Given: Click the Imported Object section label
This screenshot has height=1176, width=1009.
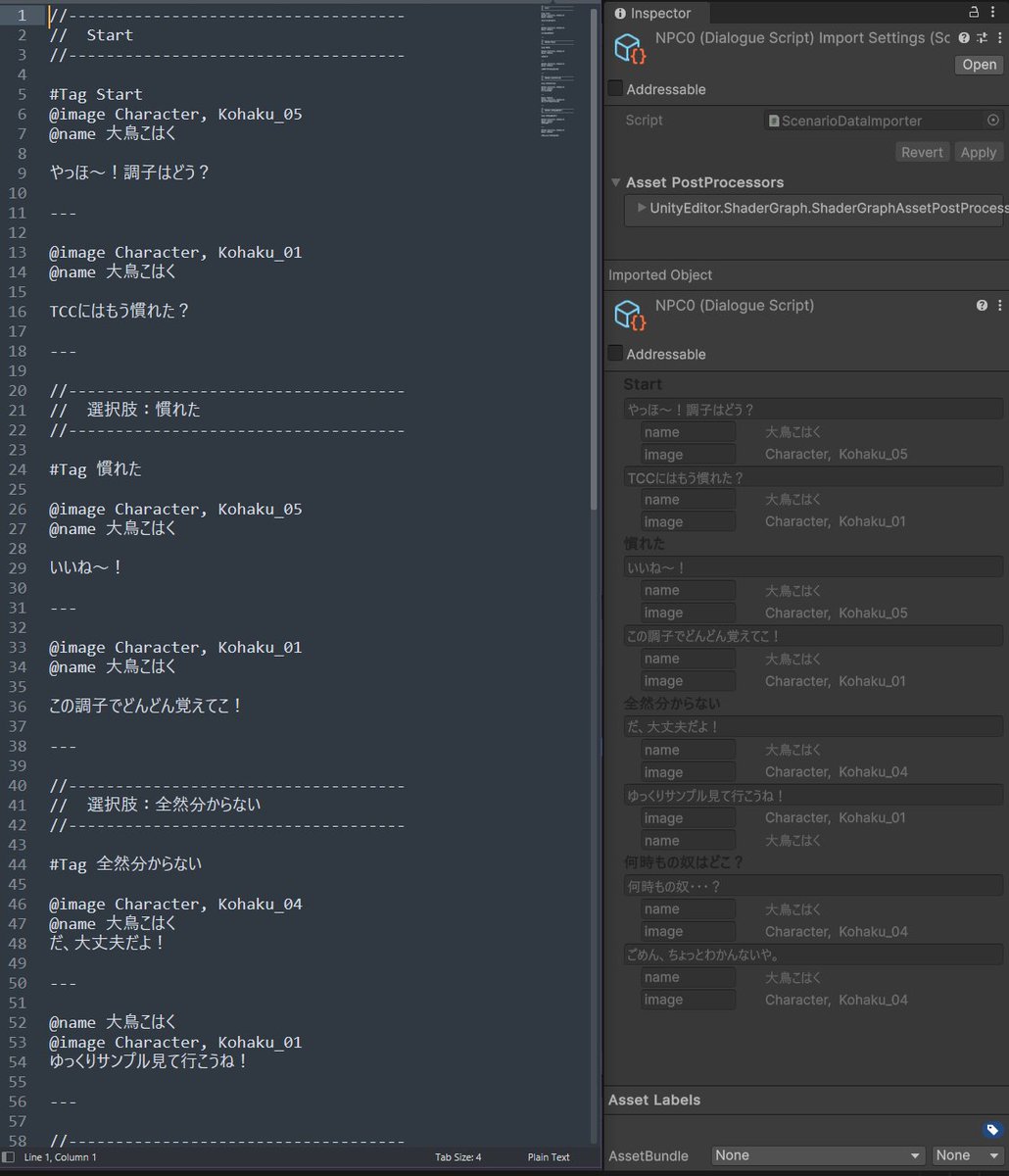Looking at the screenshot, I should pos(660,275).
